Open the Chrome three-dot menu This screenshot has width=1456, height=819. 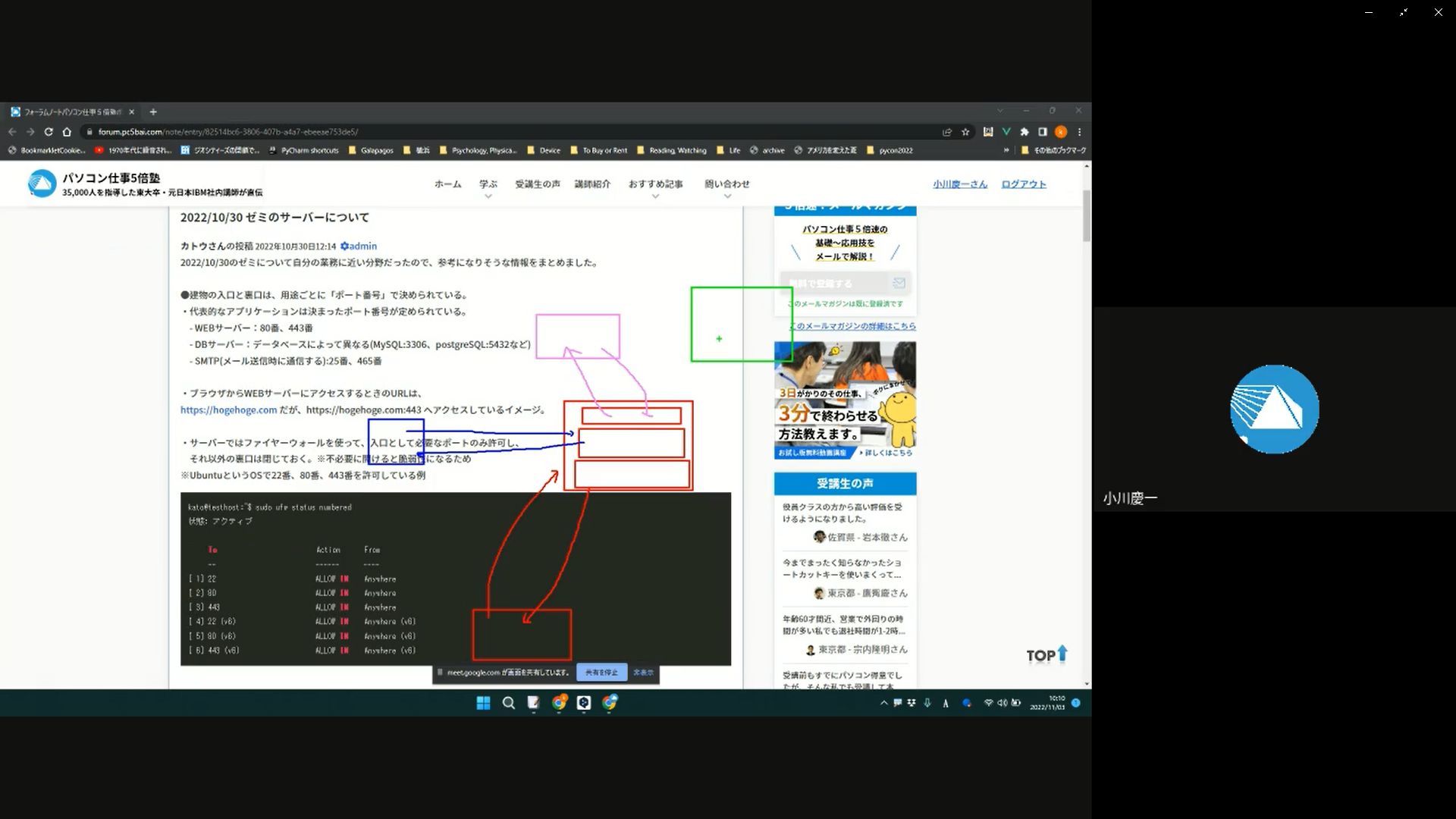click(1079, 132)
